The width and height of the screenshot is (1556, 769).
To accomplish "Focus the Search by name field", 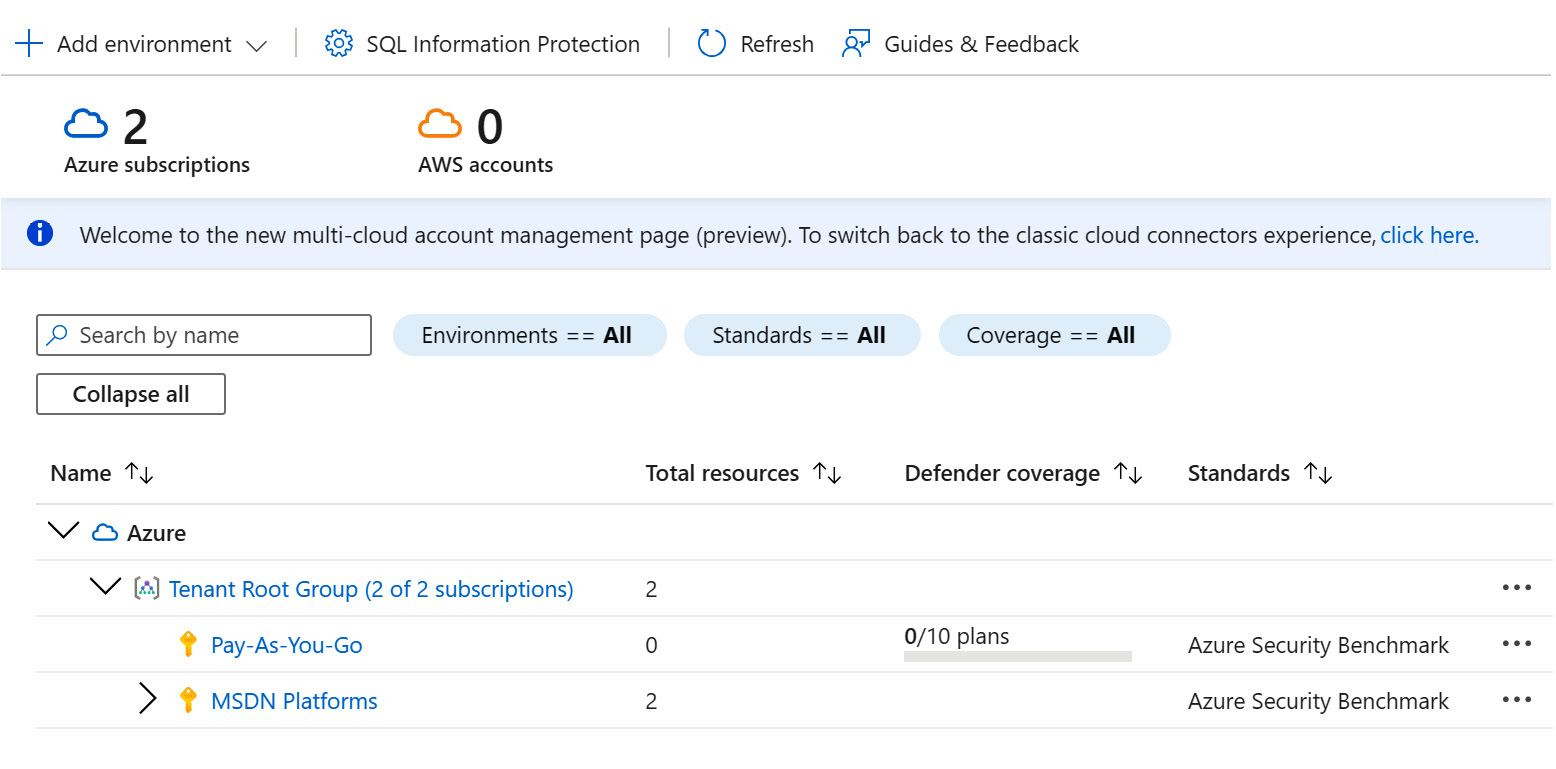I will [204, 335].
